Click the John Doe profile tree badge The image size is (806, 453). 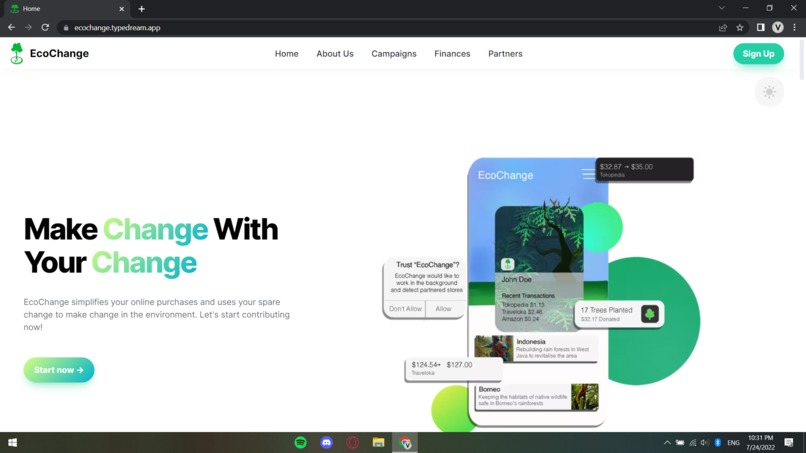[507, 264]
